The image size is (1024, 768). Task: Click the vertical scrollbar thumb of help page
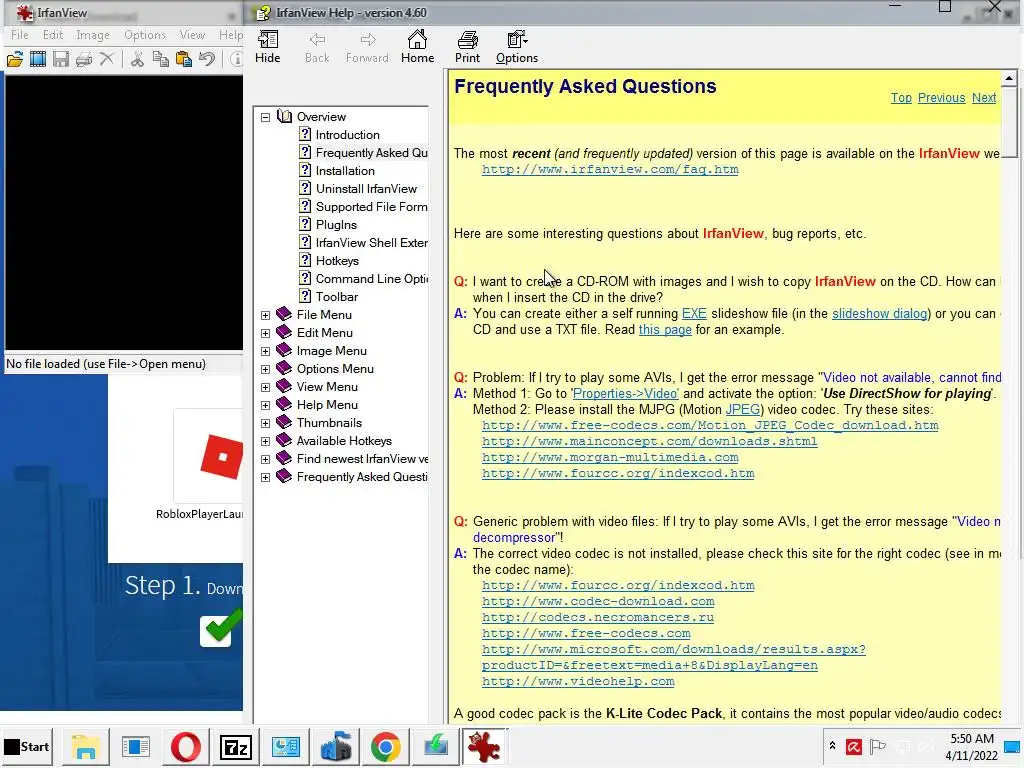[1009, 122]
